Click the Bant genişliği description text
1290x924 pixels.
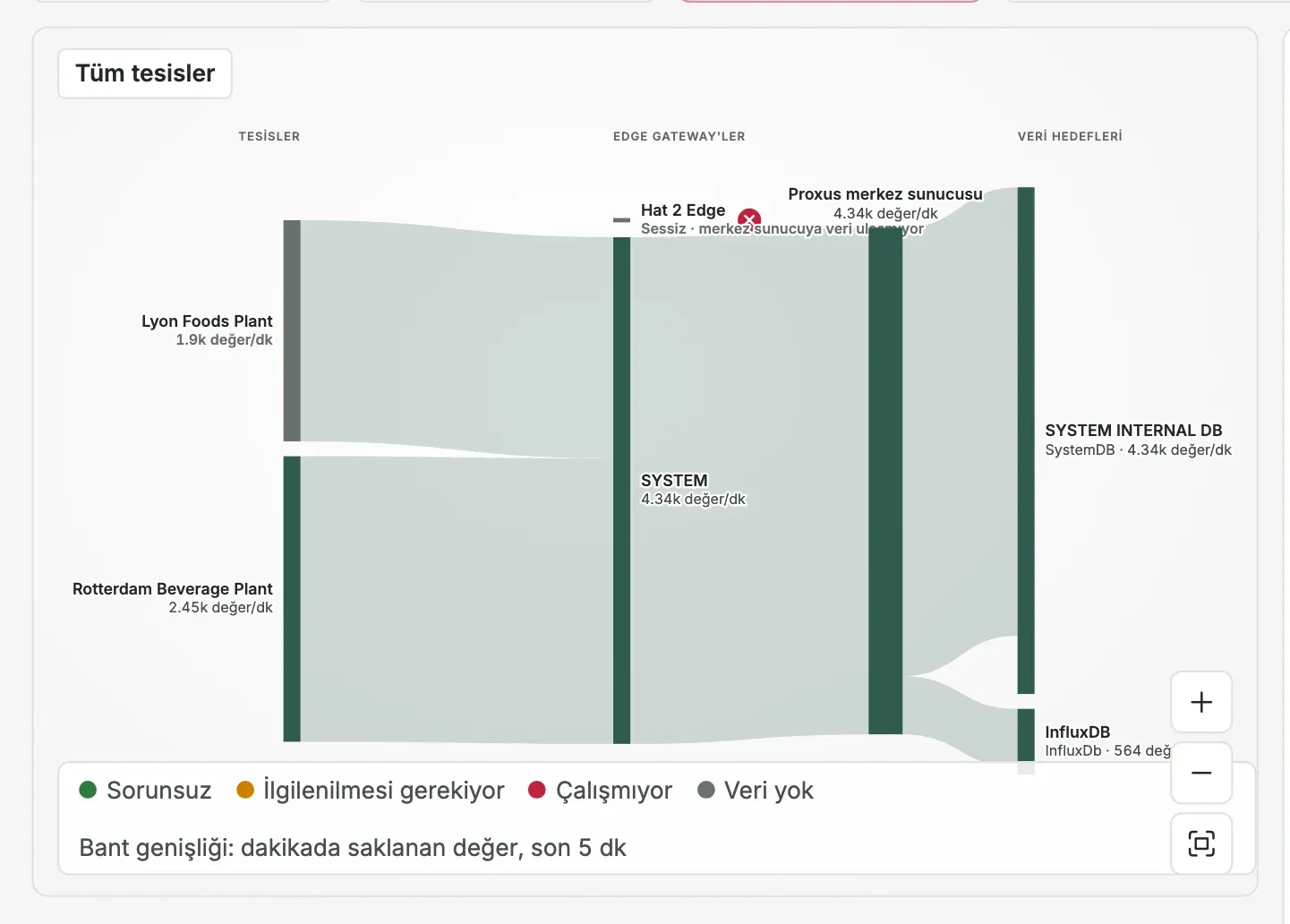353,848
